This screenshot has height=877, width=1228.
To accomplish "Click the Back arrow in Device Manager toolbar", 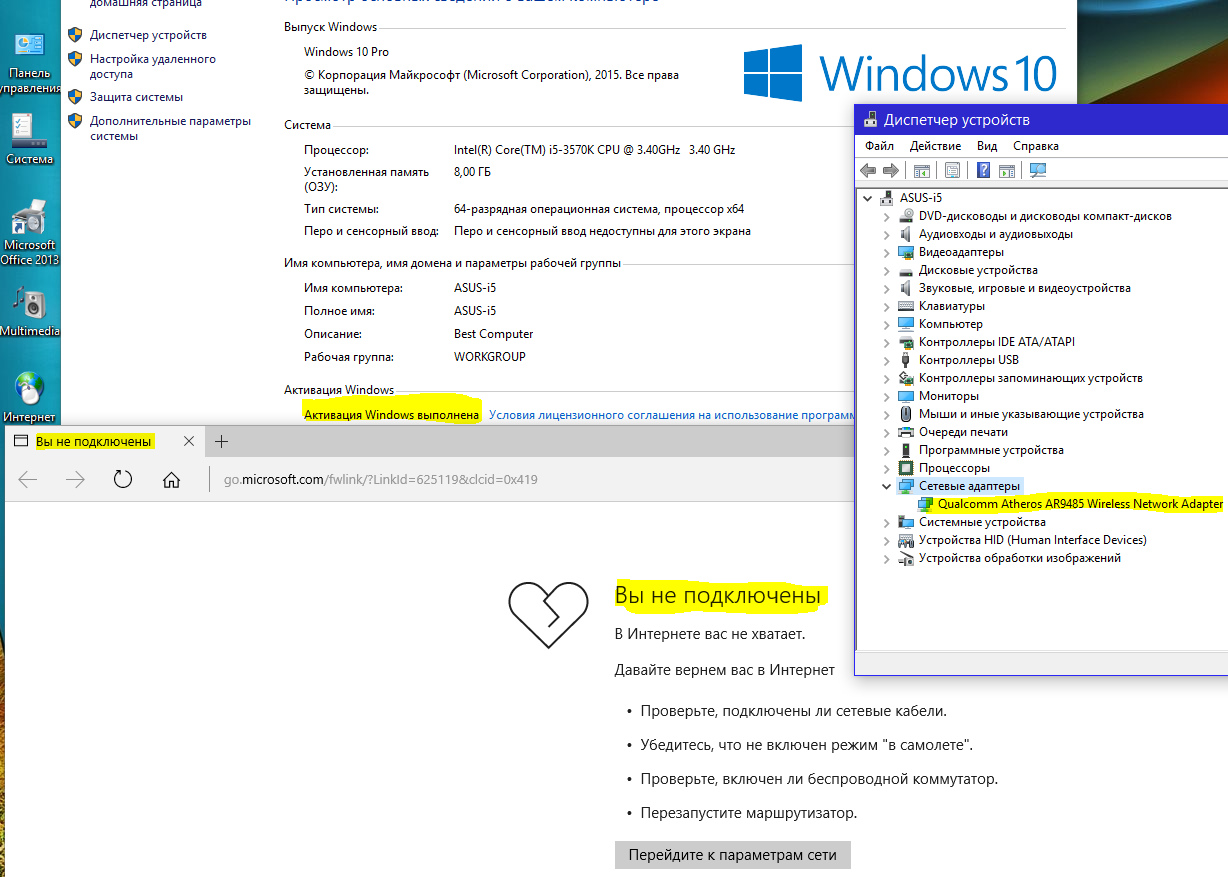I will pyautogui.click(x=869, y=171).
